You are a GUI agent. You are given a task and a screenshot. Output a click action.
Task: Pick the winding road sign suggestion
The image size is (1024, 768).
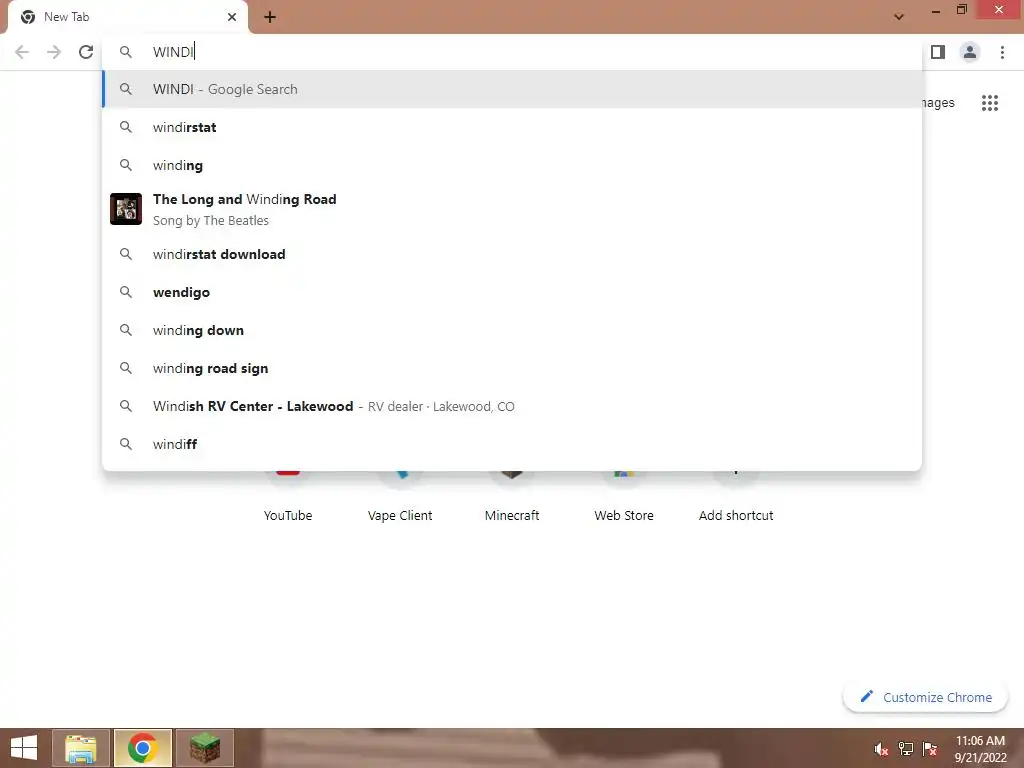(x=512, y=368)
